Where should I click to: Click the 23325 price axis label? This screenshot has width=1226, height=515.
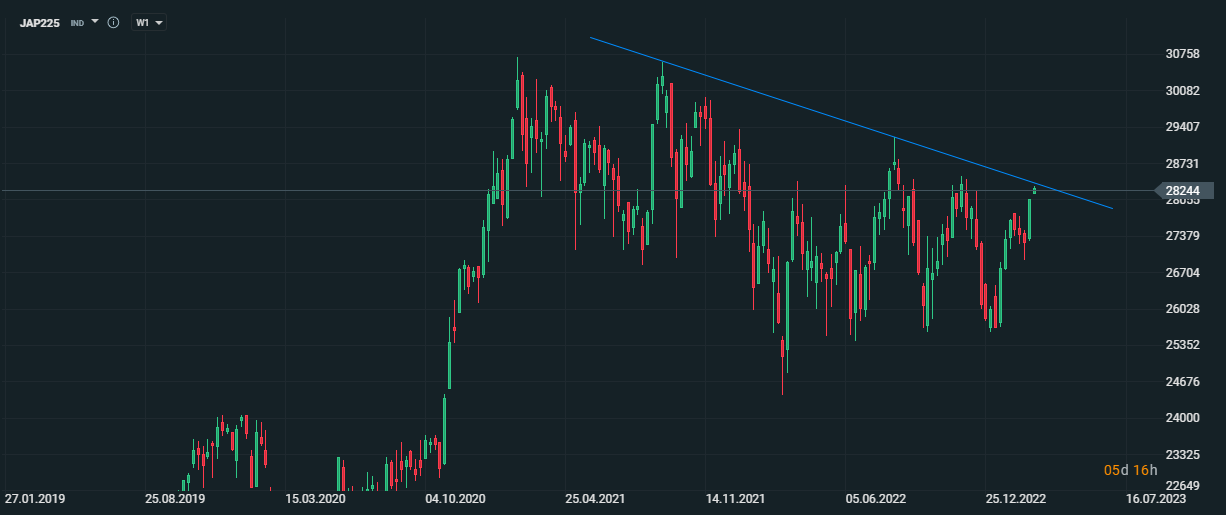[1183, 454]
